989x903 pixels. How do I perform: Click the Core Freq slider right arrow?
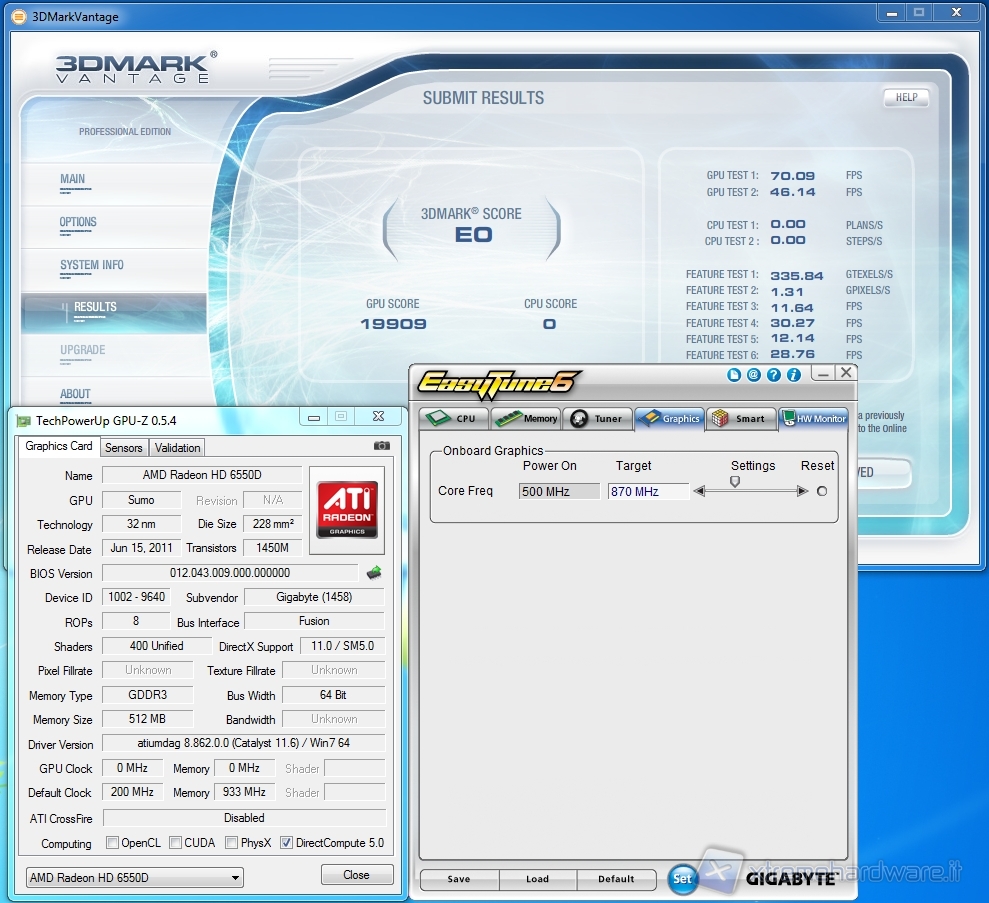point(802,491)
